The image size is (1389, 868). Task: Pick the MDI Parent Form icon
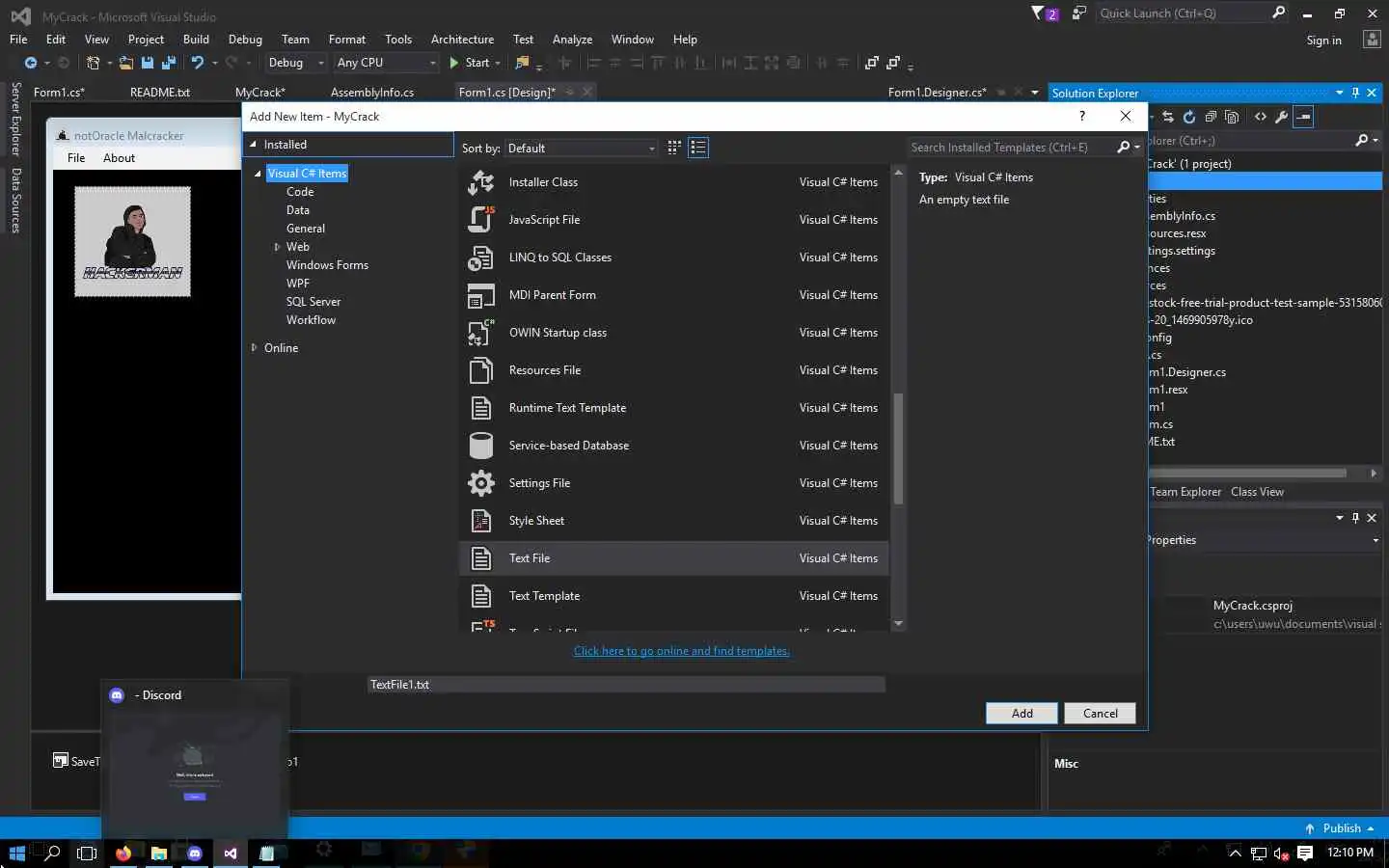point(480,295)
